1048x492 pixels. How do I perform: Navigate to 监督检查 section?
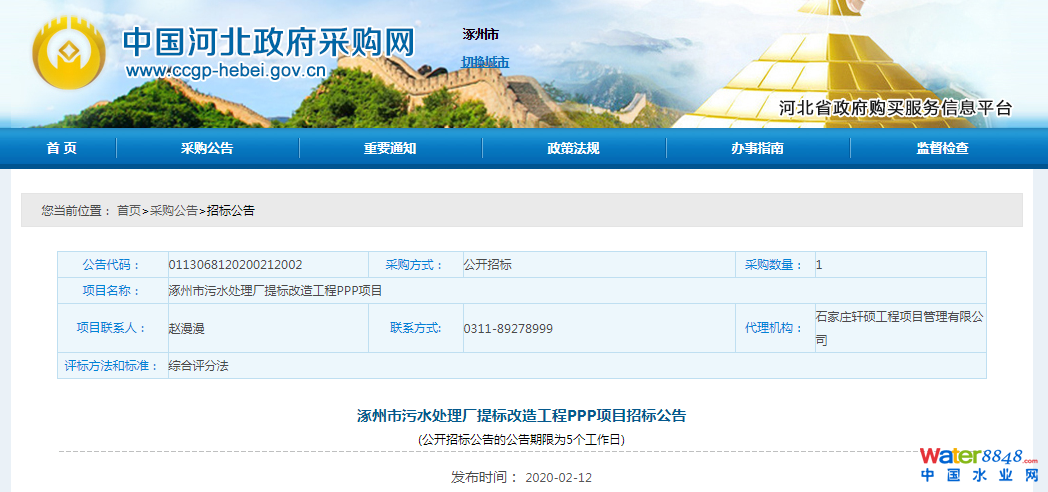pyautogui.click(x=942, y=148)
